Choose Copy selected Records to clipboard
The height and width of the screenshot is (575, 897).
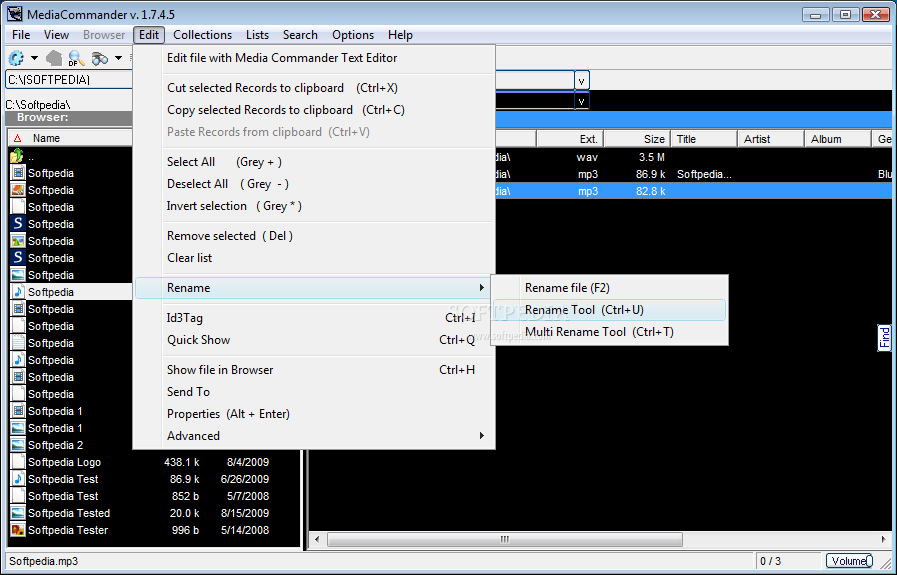(x=315, y=110)
